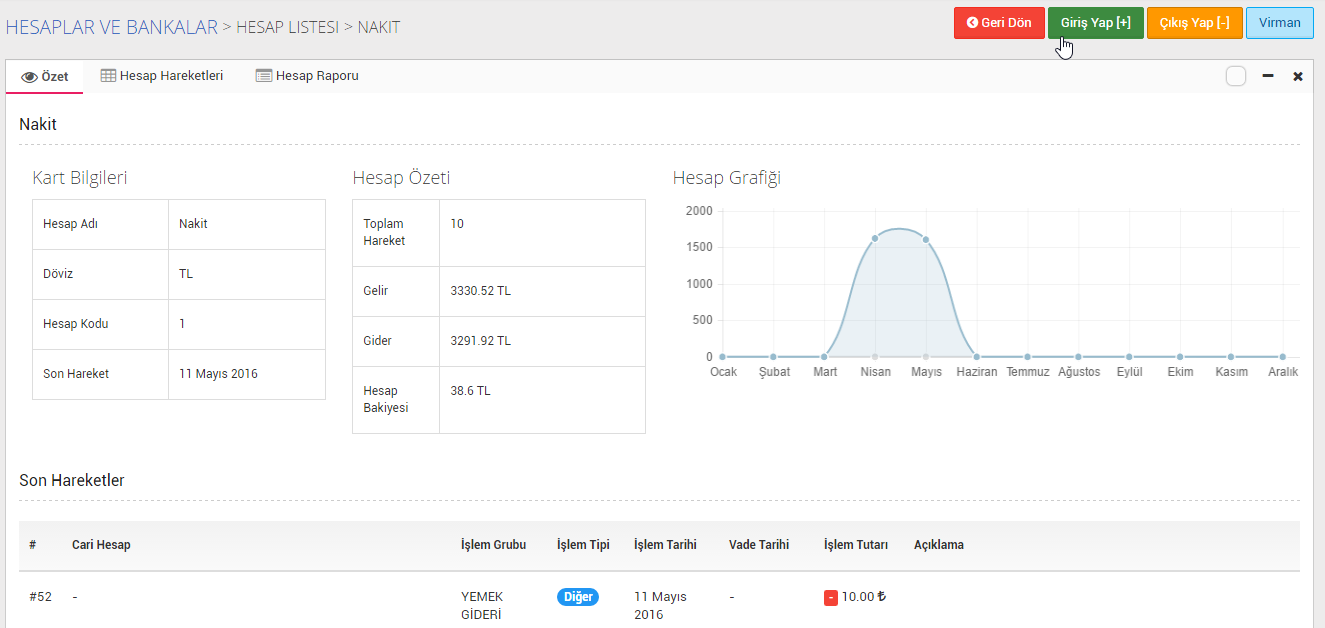Screen dimensions: 1325x628
Task: Click the İşlem Tarihi column header
Action: coord(665,545)
